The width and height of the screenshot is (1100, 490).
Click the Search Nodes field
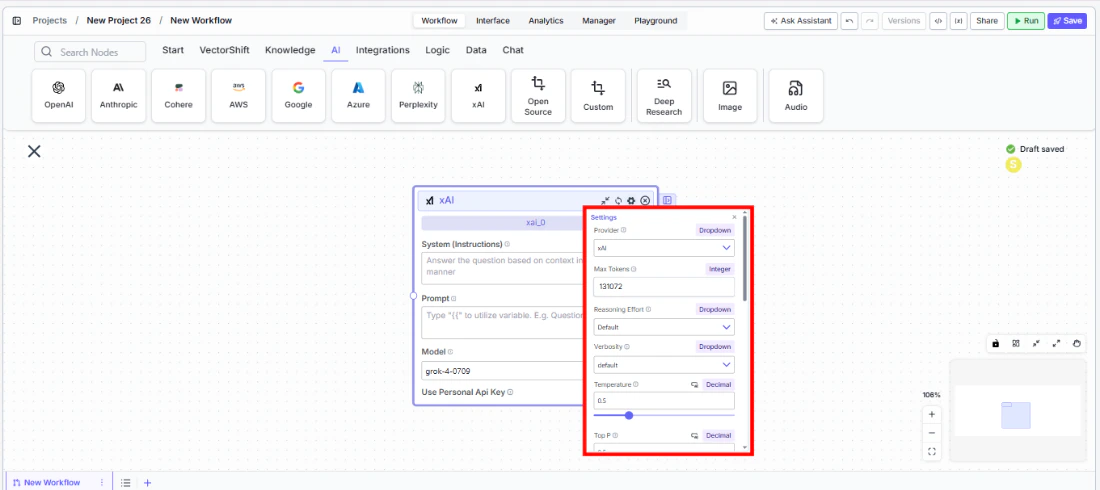[x=90, y=52]
